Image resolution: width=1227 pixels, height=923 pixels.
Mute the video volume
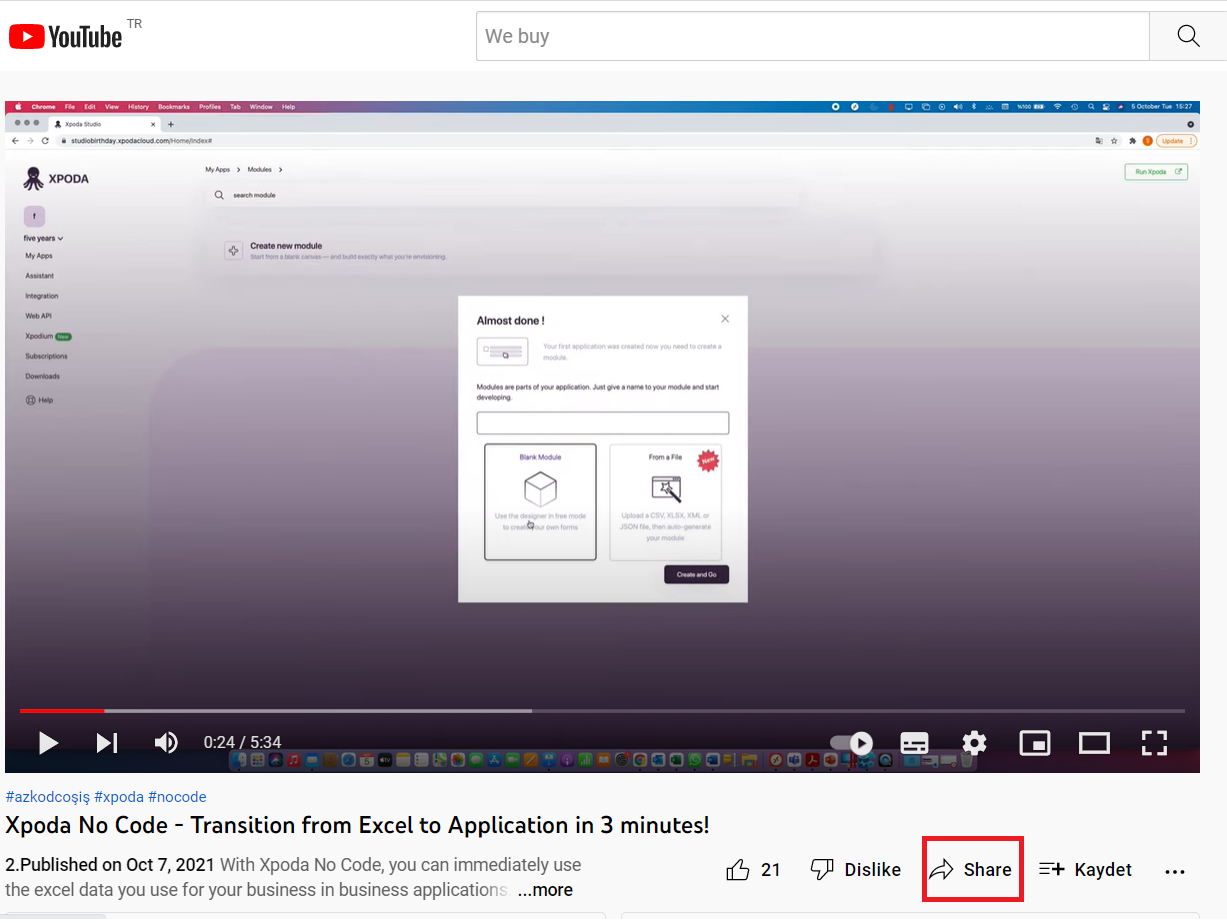tap(166, 742)
